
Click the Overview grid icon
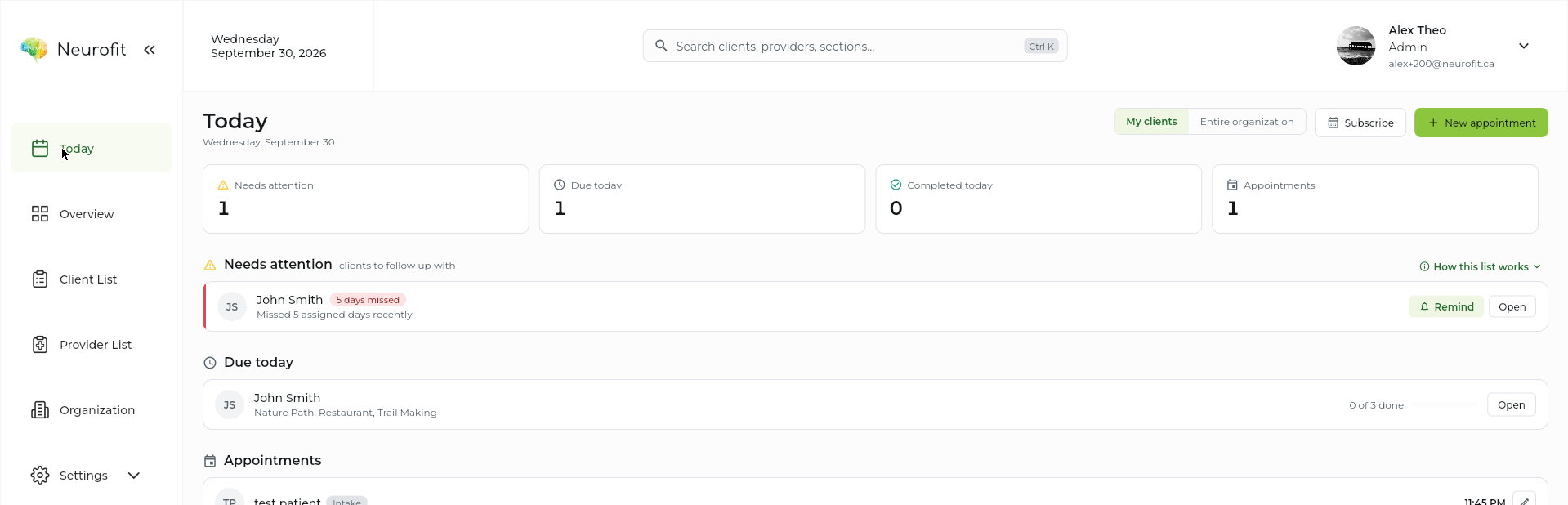[40, 213]
